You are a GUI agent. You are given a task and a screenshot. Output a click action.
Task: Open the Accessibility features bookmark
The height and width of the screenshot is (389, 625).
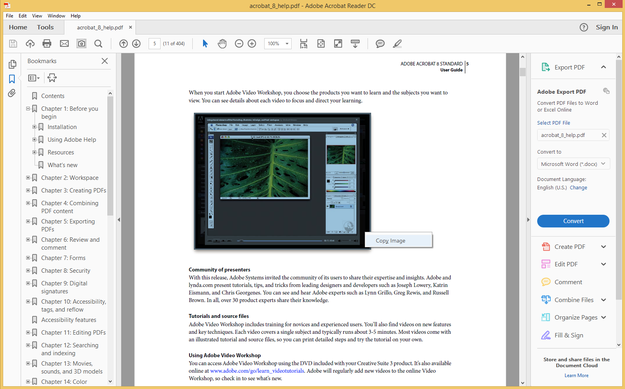point(69,320)
